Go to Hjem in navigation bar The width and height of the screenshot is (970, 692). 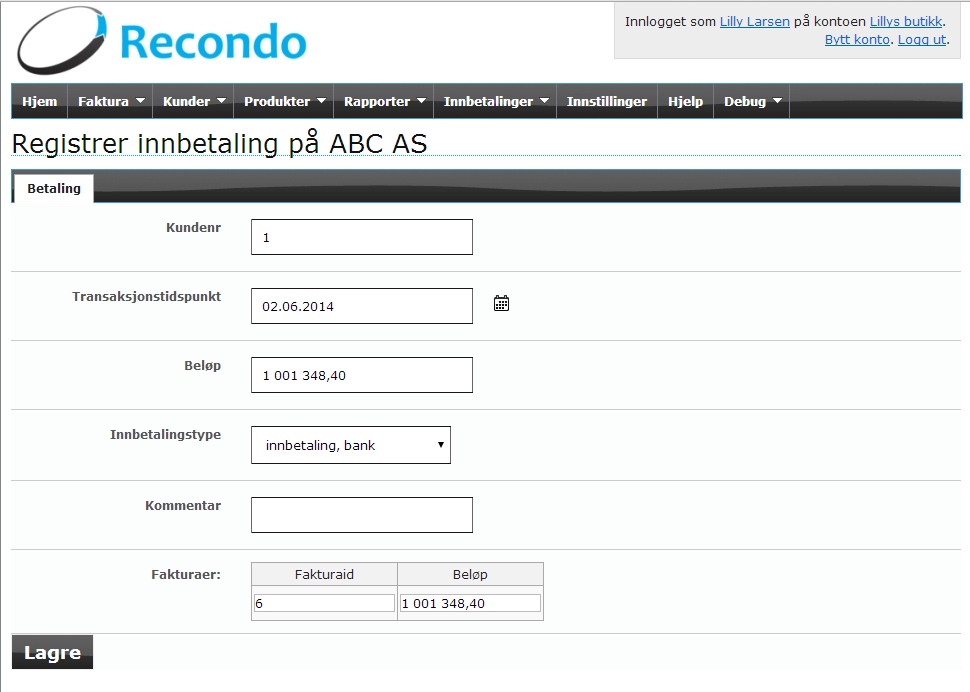pyautogui.click(x=39, y=101)
